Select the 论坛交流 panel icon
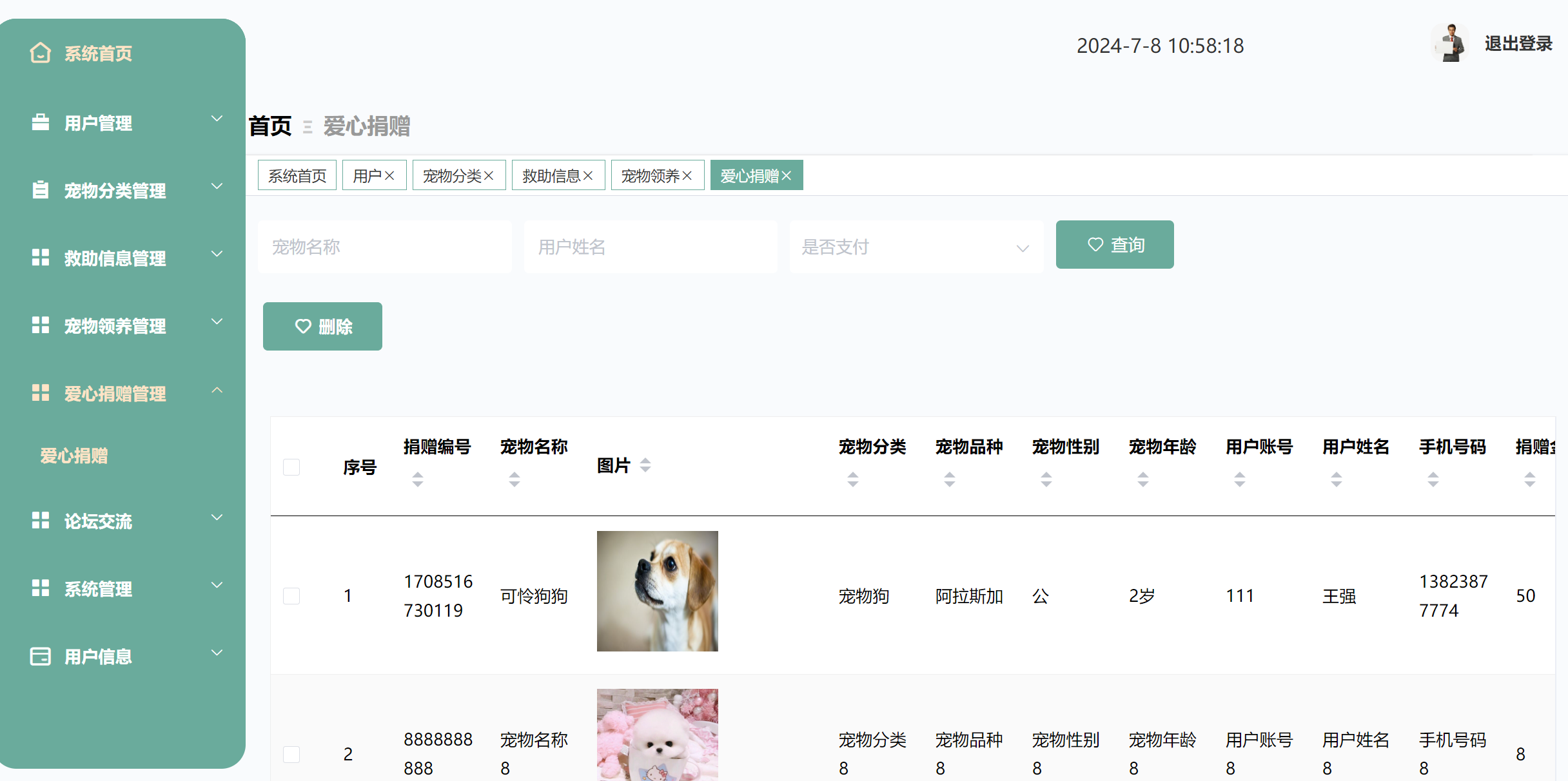The height and width of the screenshot is (781, 1568). (40, 520)
